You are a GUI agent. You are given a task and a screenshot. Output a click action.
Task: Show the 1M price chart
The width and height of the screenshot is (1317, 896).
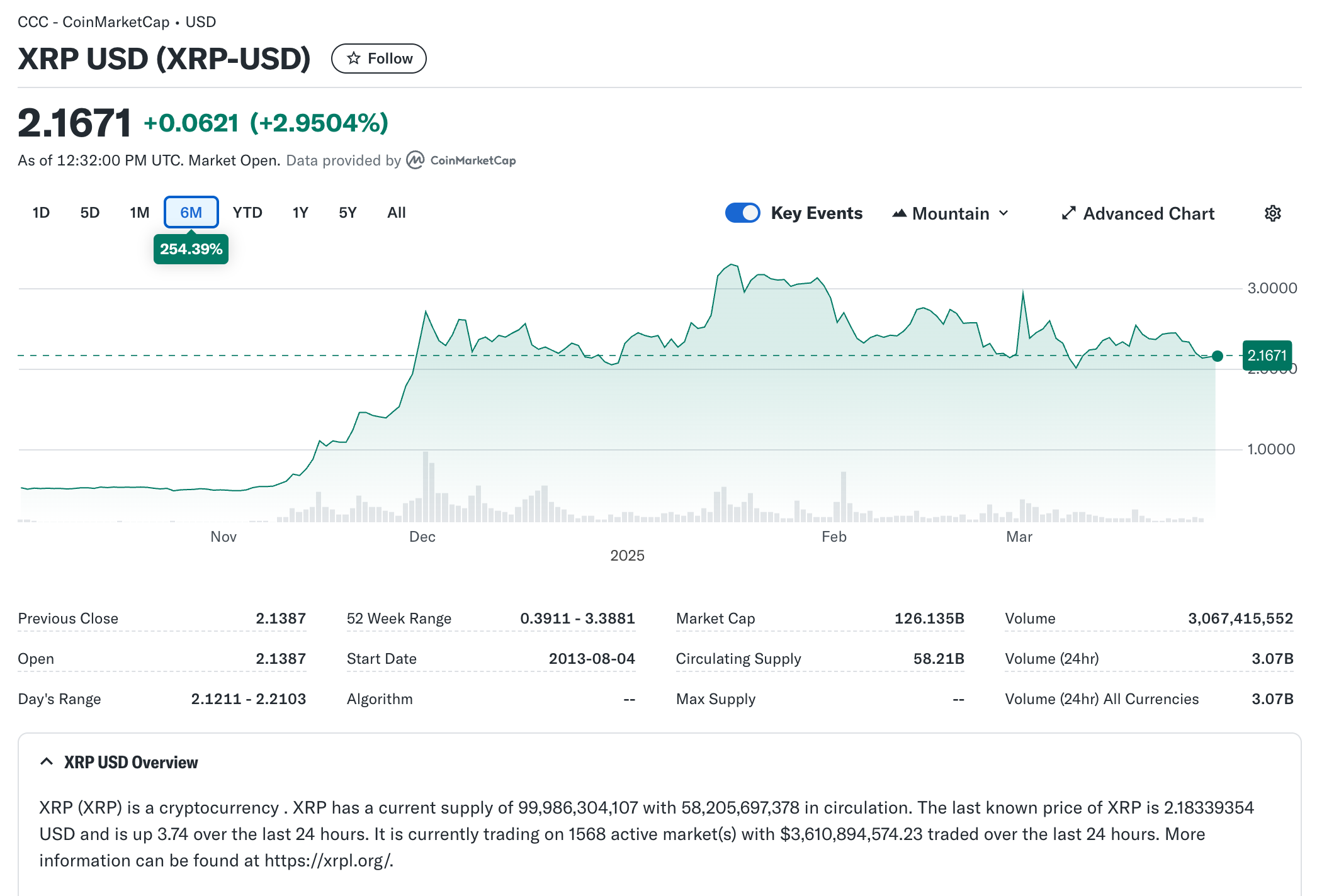pos(139,213)
